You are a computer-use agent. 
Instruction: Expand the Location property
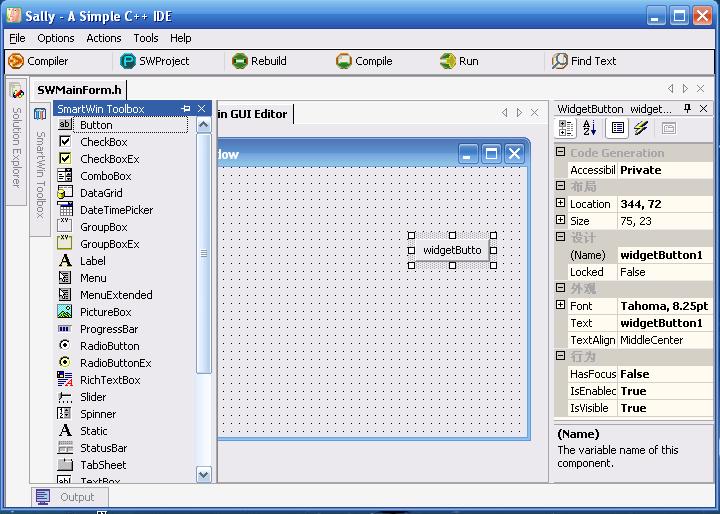[560, 203]
